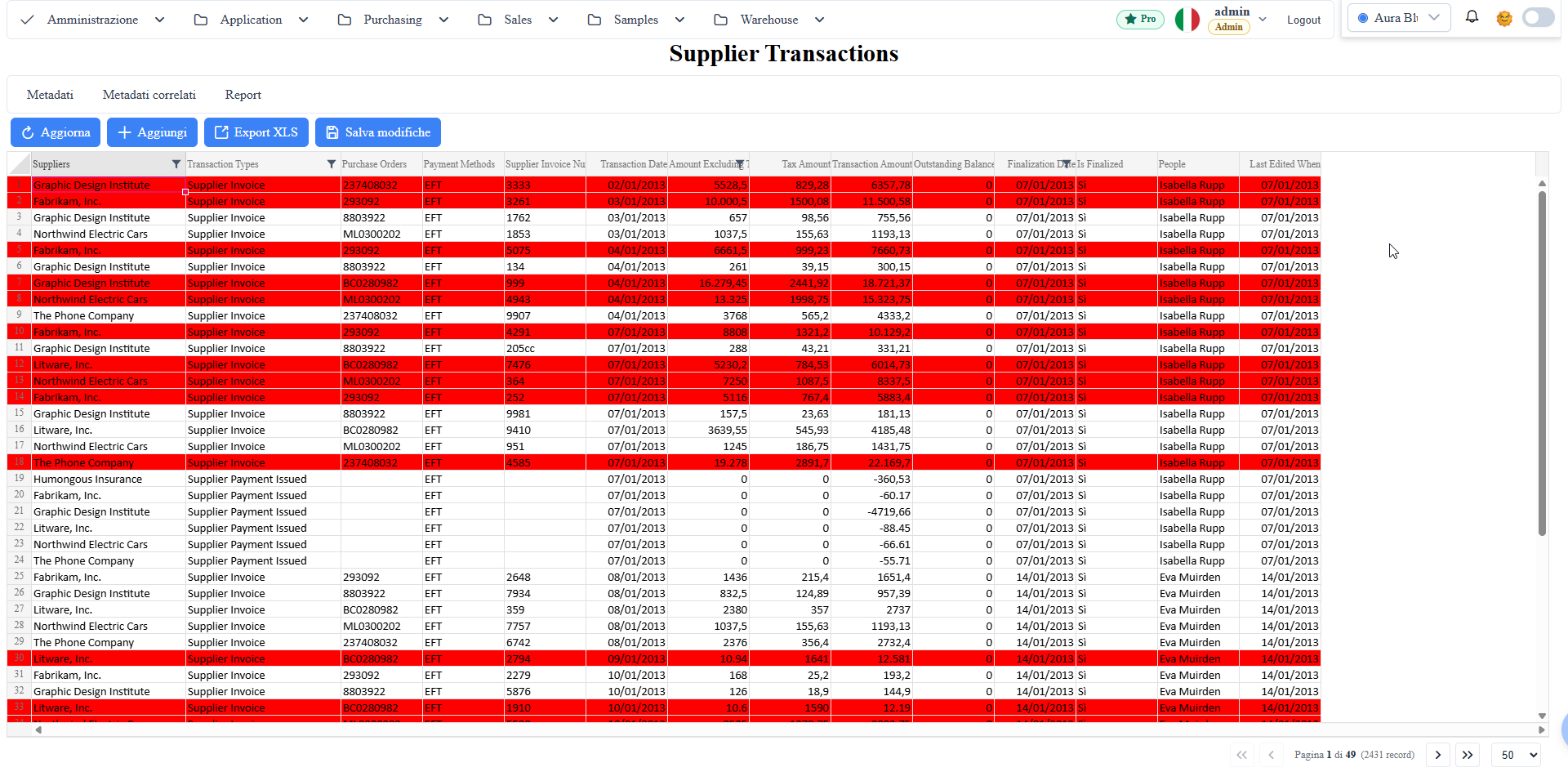The image size is (1568, 772).
Task: Open the Amministrazione menu
Action: tap(92, 20)
